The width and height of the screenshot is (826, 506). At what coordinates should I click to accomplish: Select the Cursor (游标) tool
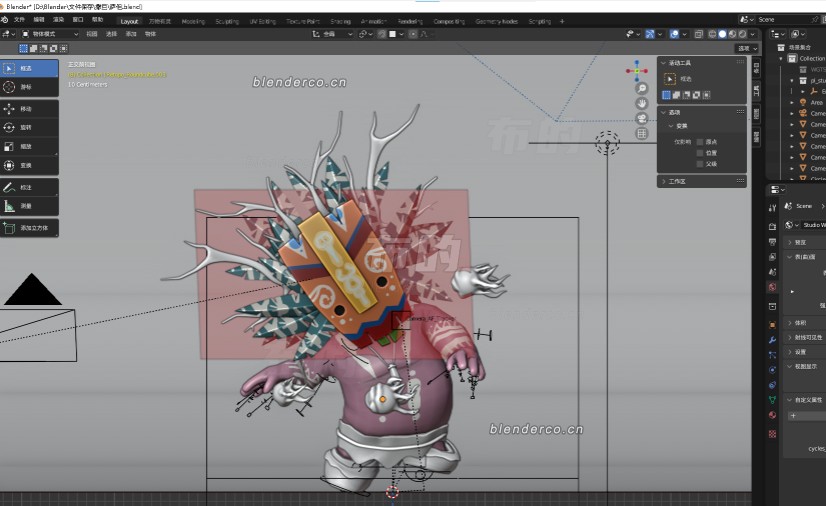click(29, 87)
